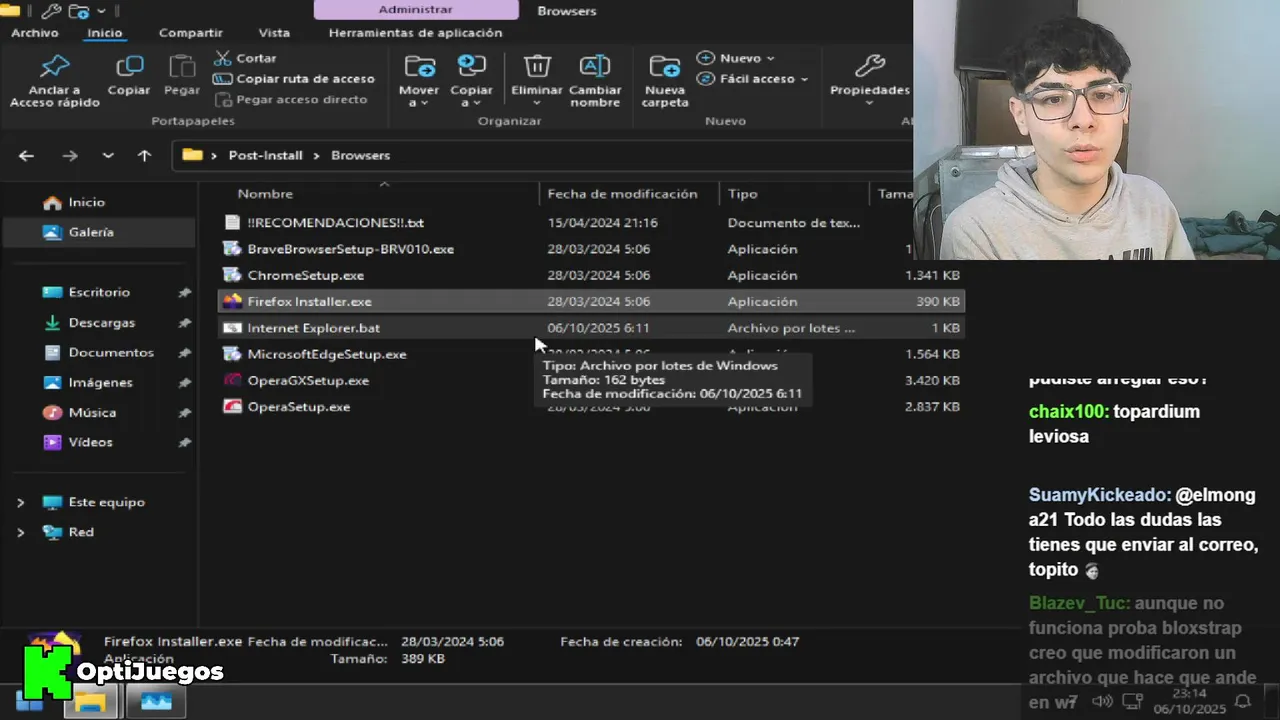Image resolution: width=1280 pixels, height=720 pixels.
Task: Select OperaGXSetup.exe file
Action: tap(308, 380)
